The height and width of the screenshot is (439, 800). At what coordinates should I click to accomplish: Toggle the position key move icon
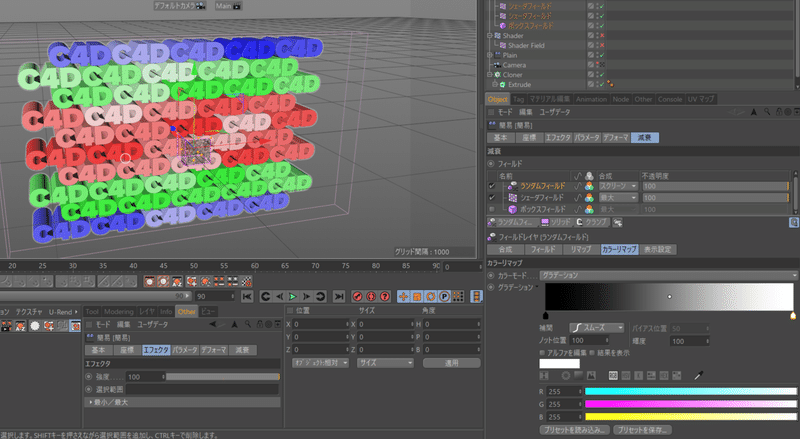pos(404,296)
